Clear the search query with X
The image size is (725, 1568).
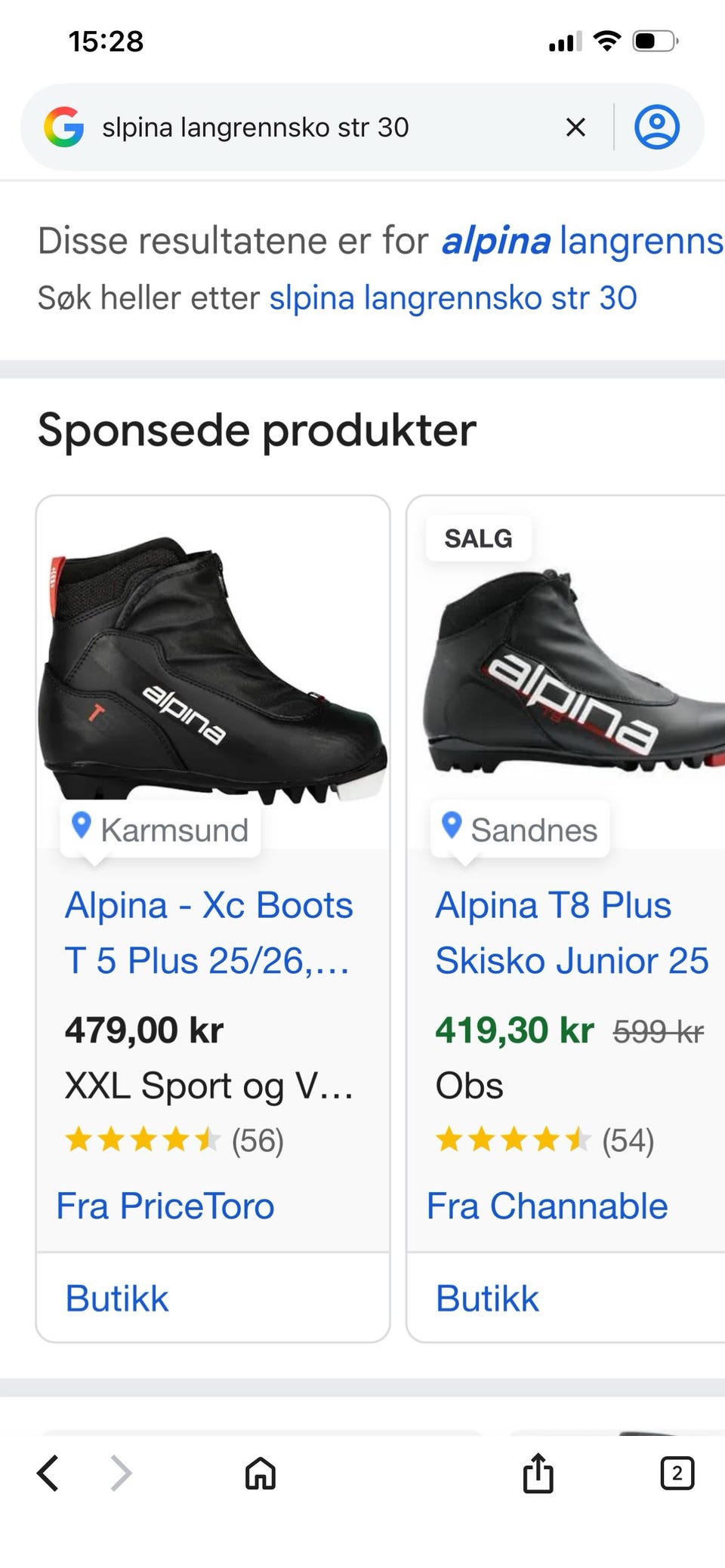[x=575, y=127]
